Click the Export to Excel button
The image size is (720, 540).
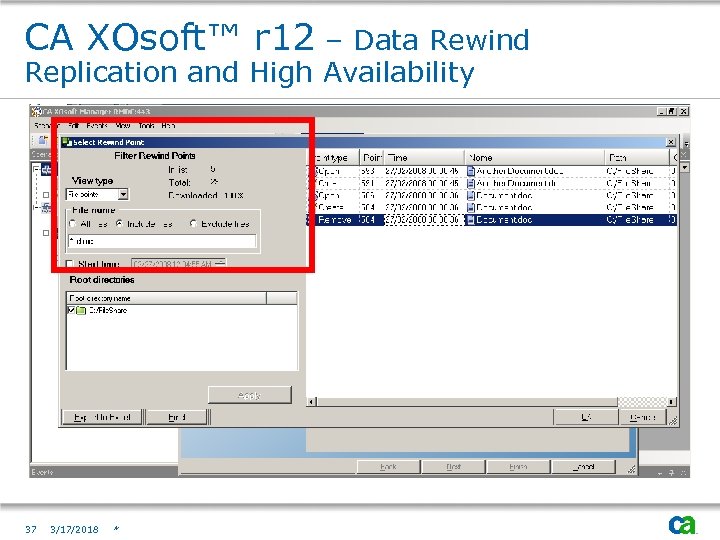(x=102, y=417)
